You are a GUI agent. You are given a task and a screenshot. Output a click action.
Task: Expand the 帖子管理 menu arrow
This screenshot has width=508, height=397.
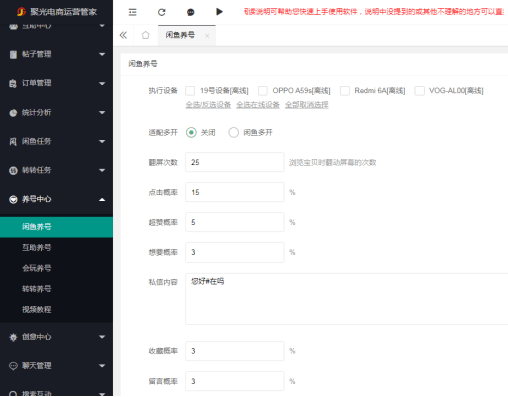tap(102, 54)
